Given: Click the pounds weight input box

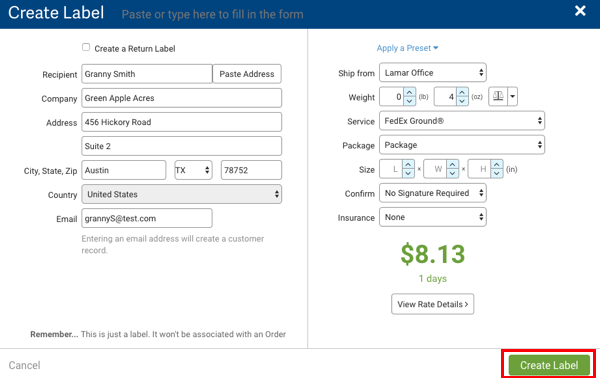Looking at the screenshot, I should [392, 96].
